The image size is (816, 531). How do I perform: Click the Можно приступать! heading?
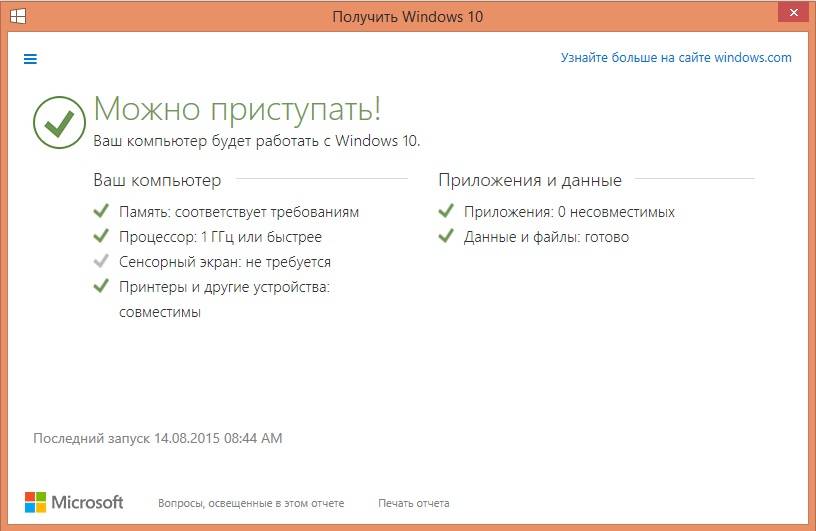coord(237,109)
